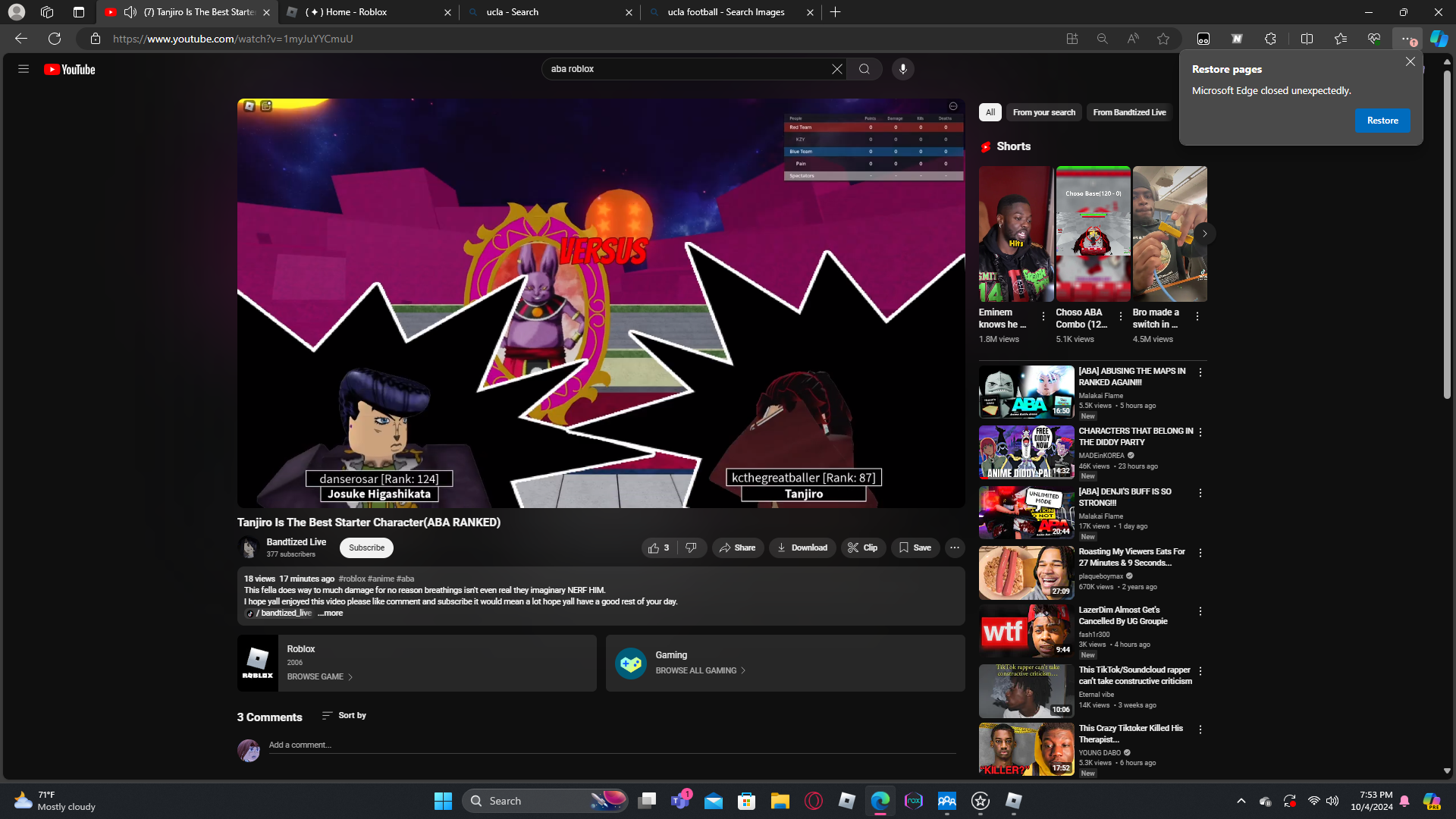
Task: Open options for Choso ABA Combo short
Action: coord(1121,316)
